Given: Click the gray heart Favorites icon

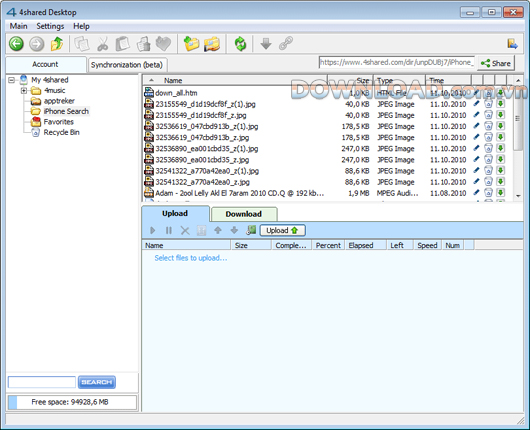Looking at the screenshot, I should pos(164,44).
